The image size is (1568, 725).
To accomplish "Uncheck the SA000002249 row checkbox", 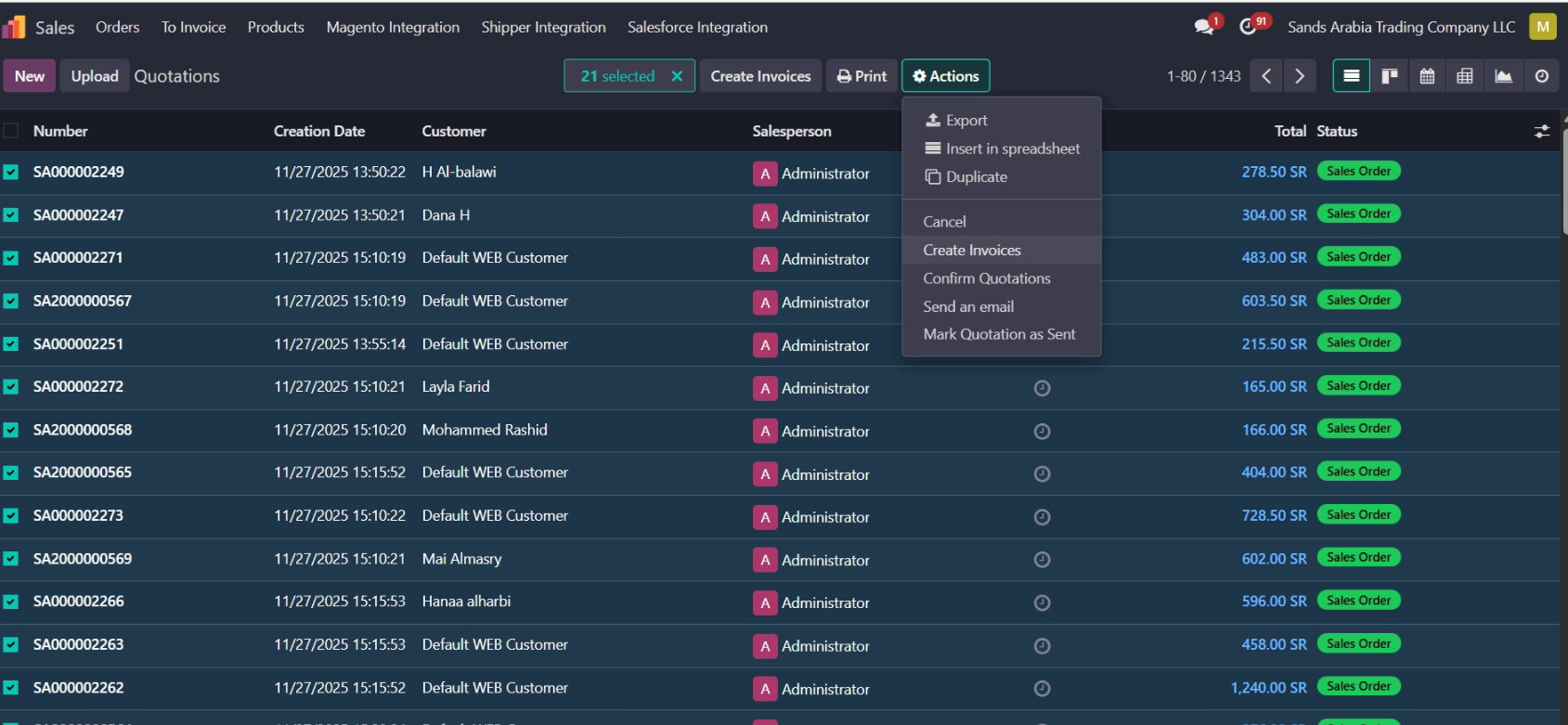I will pyautogui.click(x=11, y=172).
